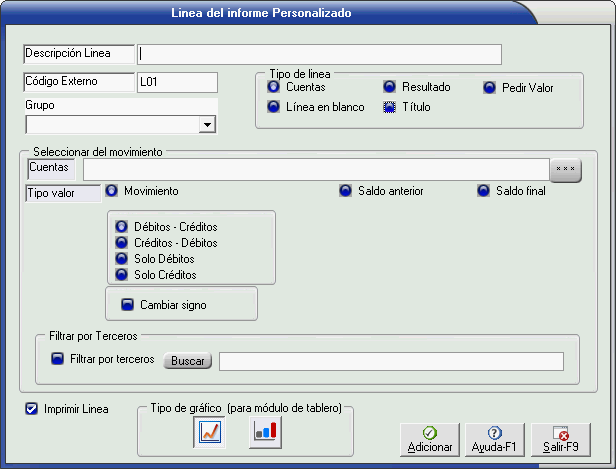Select the Título line type
The width and height of the screenshot is (616, 469).
(390, 107)
